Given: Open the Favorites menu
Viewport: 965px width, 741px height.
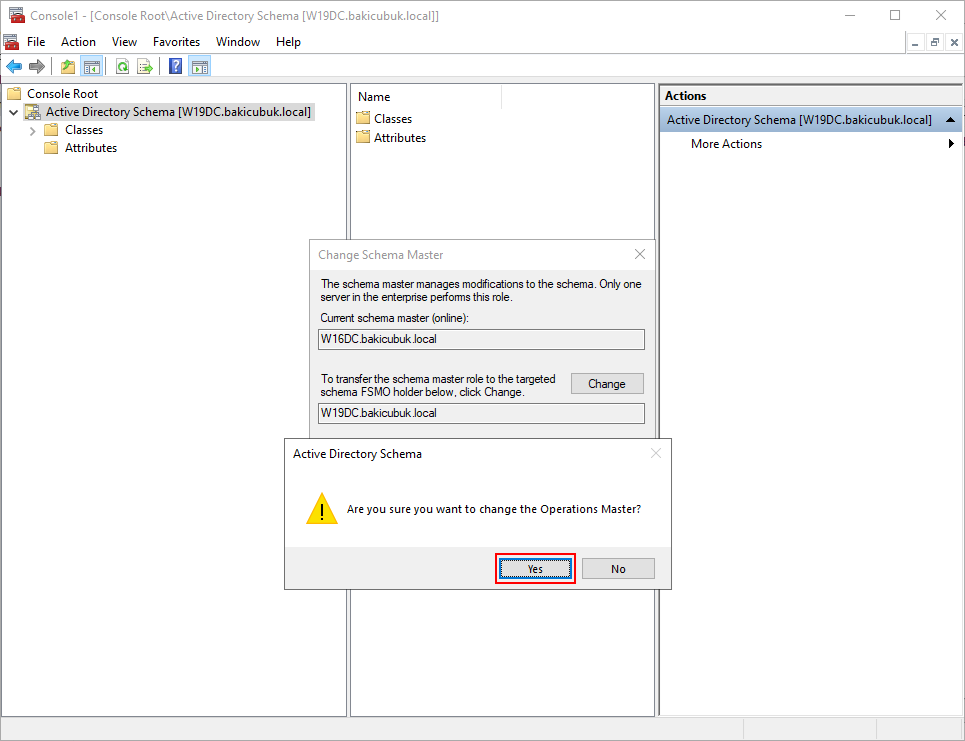Looking at the screenshot, I should 177,42.
